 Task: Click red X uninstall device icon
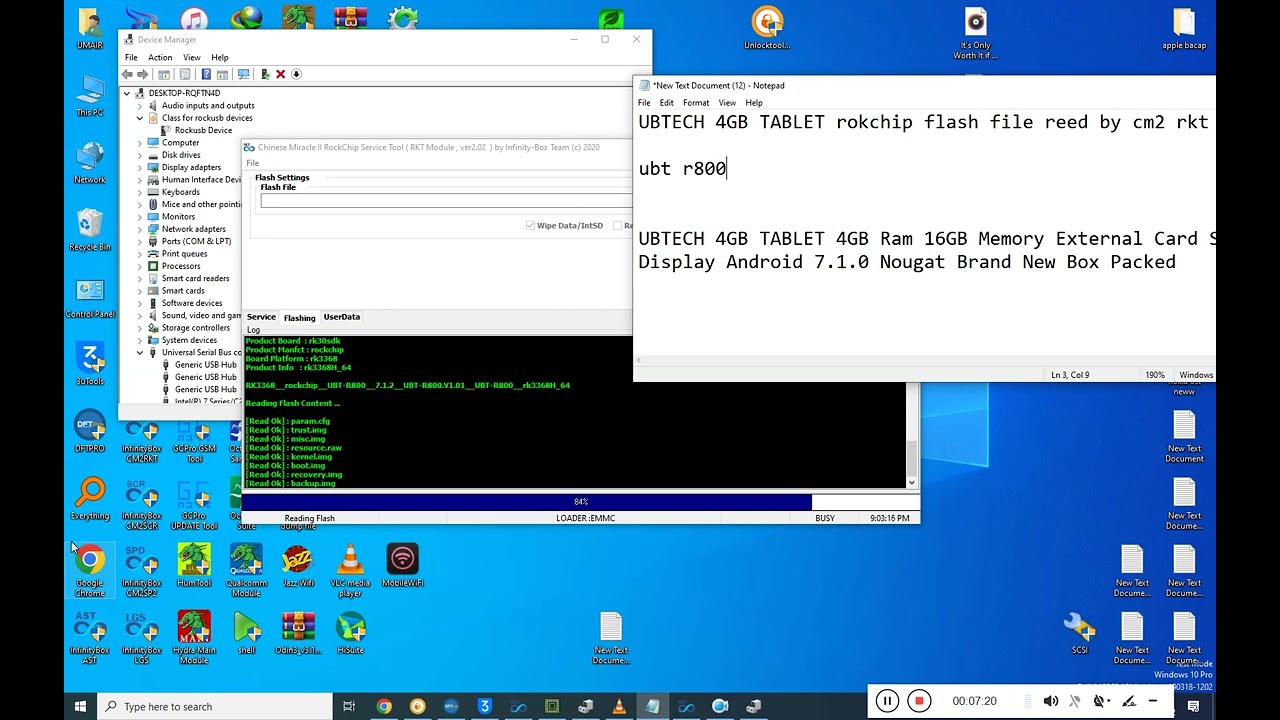(x=281, y=74)
